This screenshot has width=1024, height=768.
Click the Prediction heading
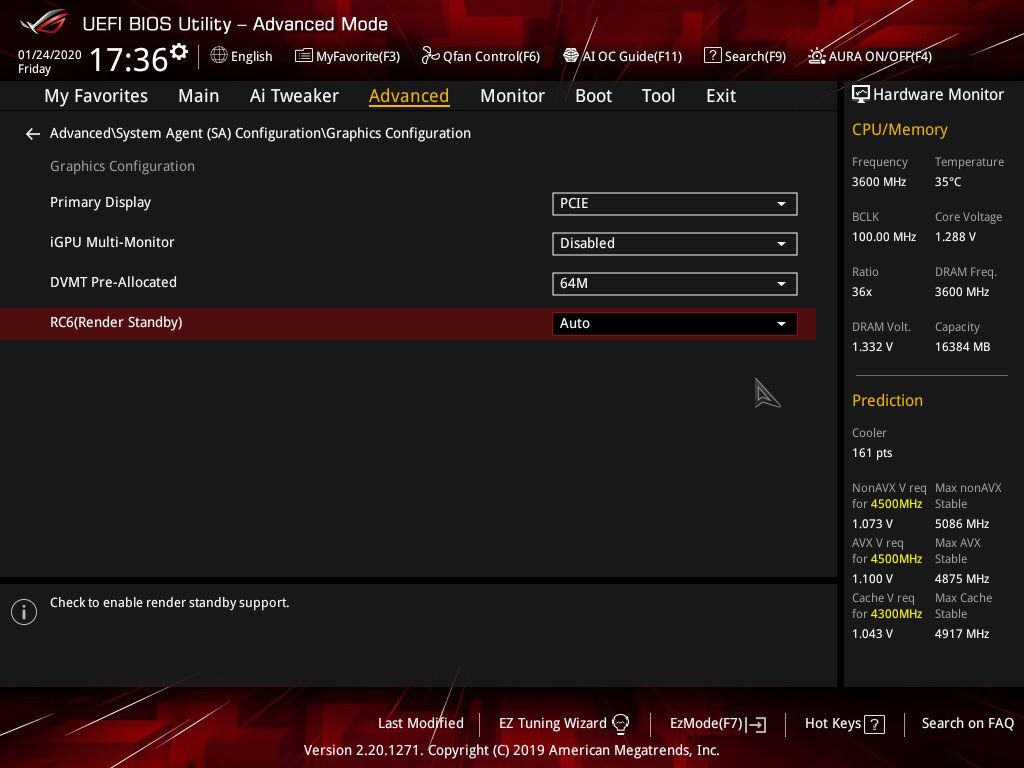(888, 400)
